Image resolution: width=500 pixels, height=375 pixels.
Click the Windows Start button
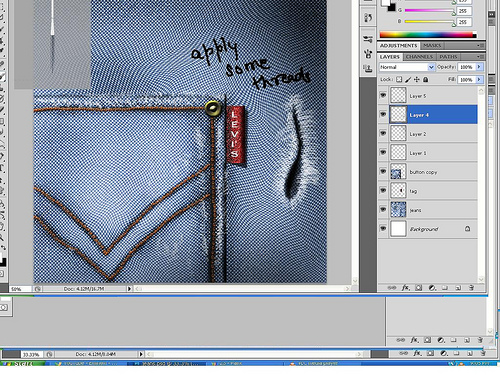pos(23,364)
